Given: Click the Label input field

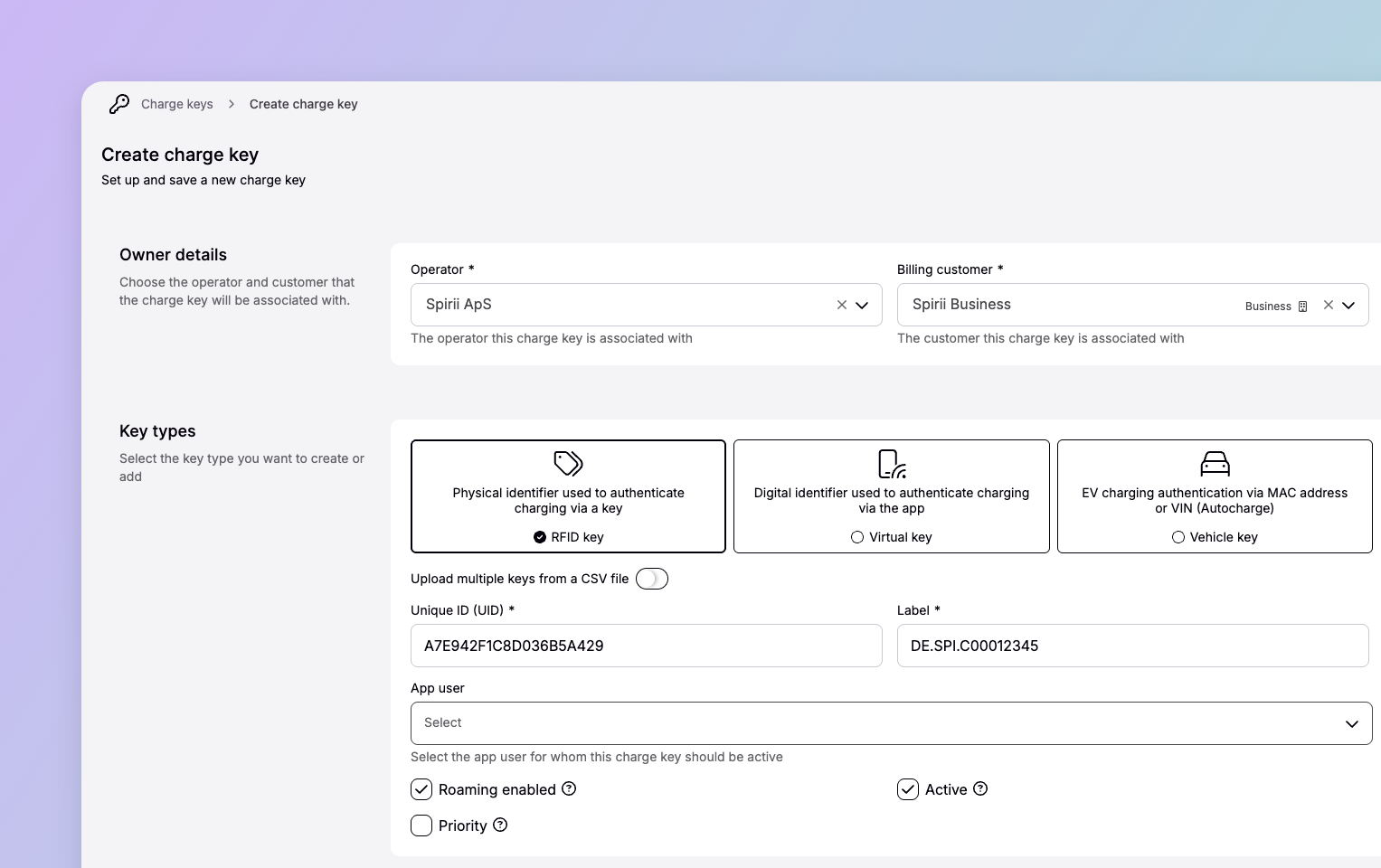Looking at the screenshot, I should coord(1133,646).
